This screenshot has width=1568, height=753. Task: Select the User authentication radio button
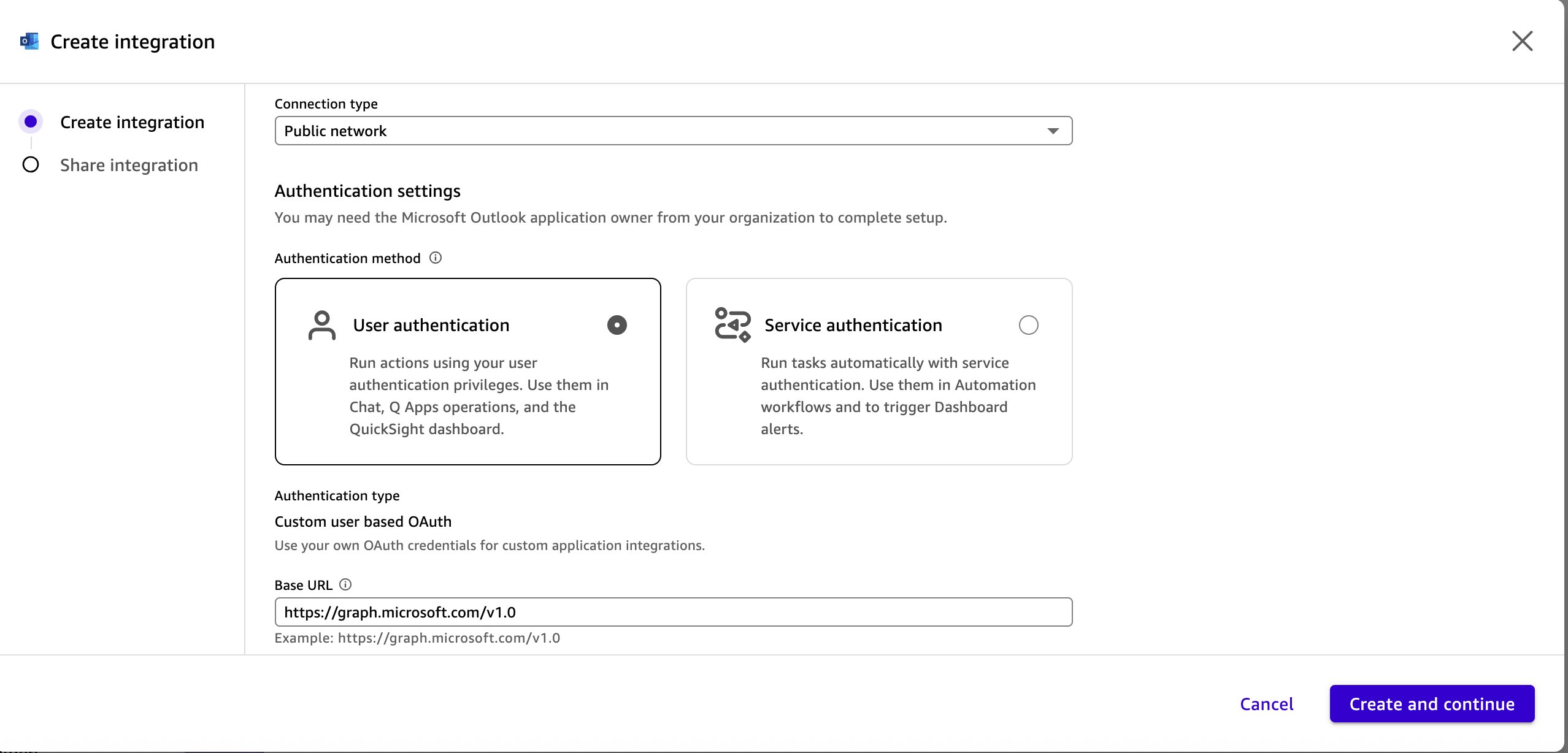(x=617, y=325)
